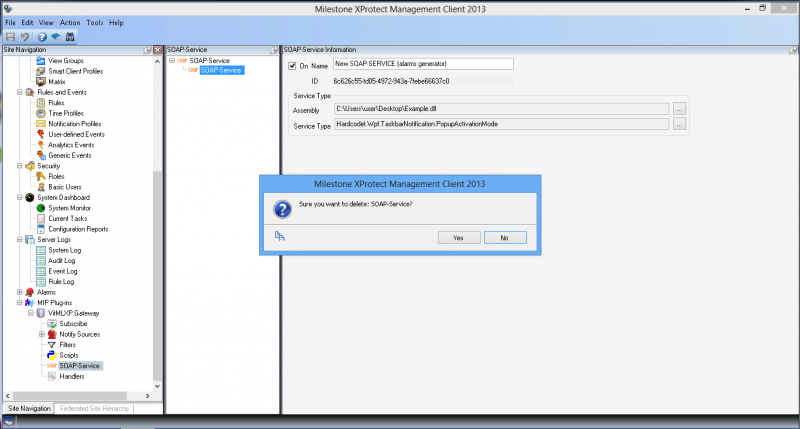This screenshot has height=429, width=800.
Task: Click the Analytics Events icon
Action: (x=41, y=145)
